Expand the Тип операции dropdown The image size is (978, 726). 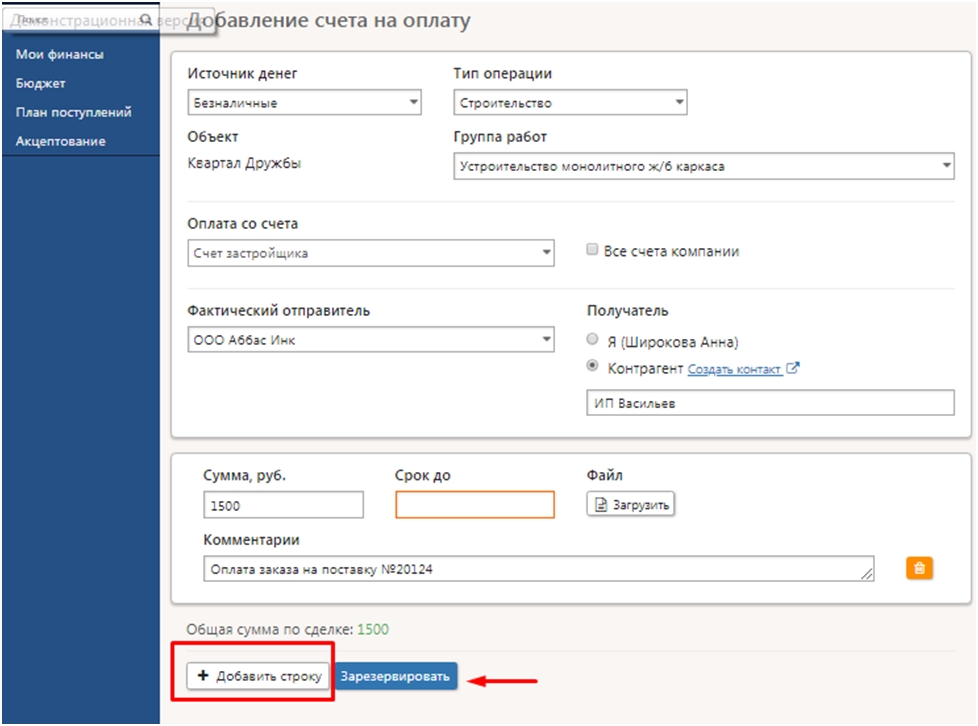tap(570, 103)
